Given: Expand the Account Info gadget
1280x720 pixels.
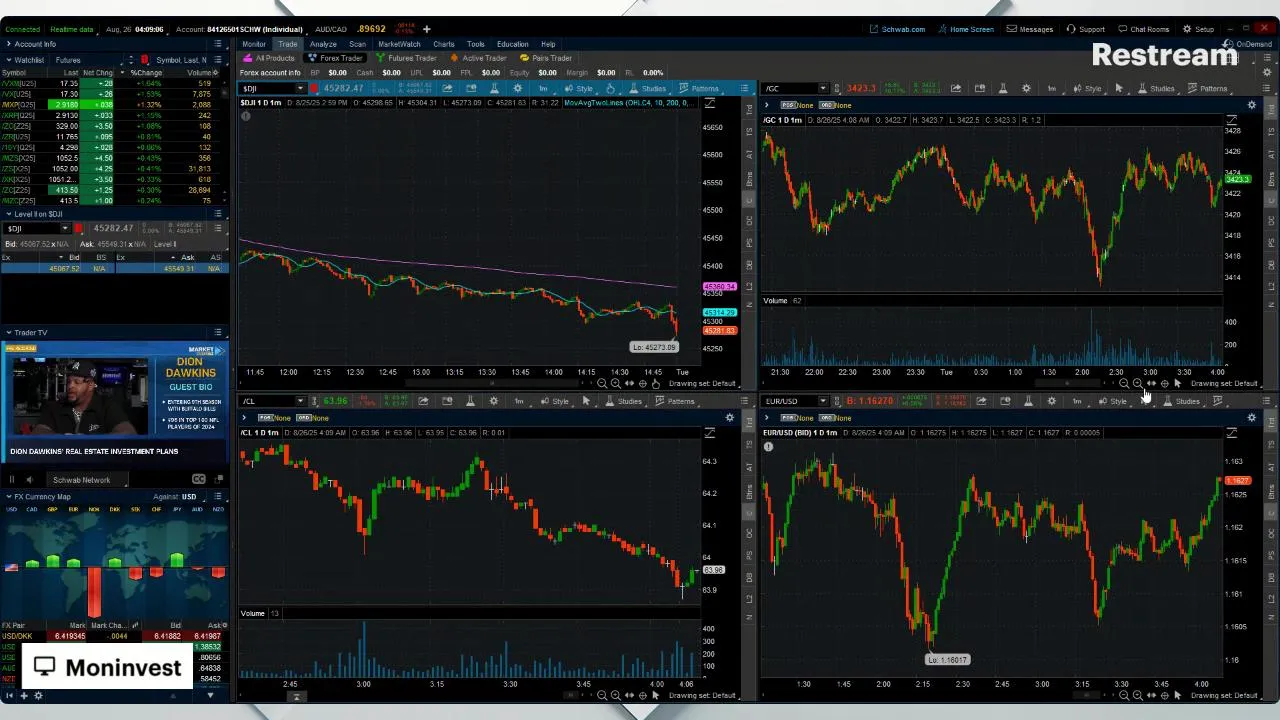Looking at the screenshot, I should (8, 44).
